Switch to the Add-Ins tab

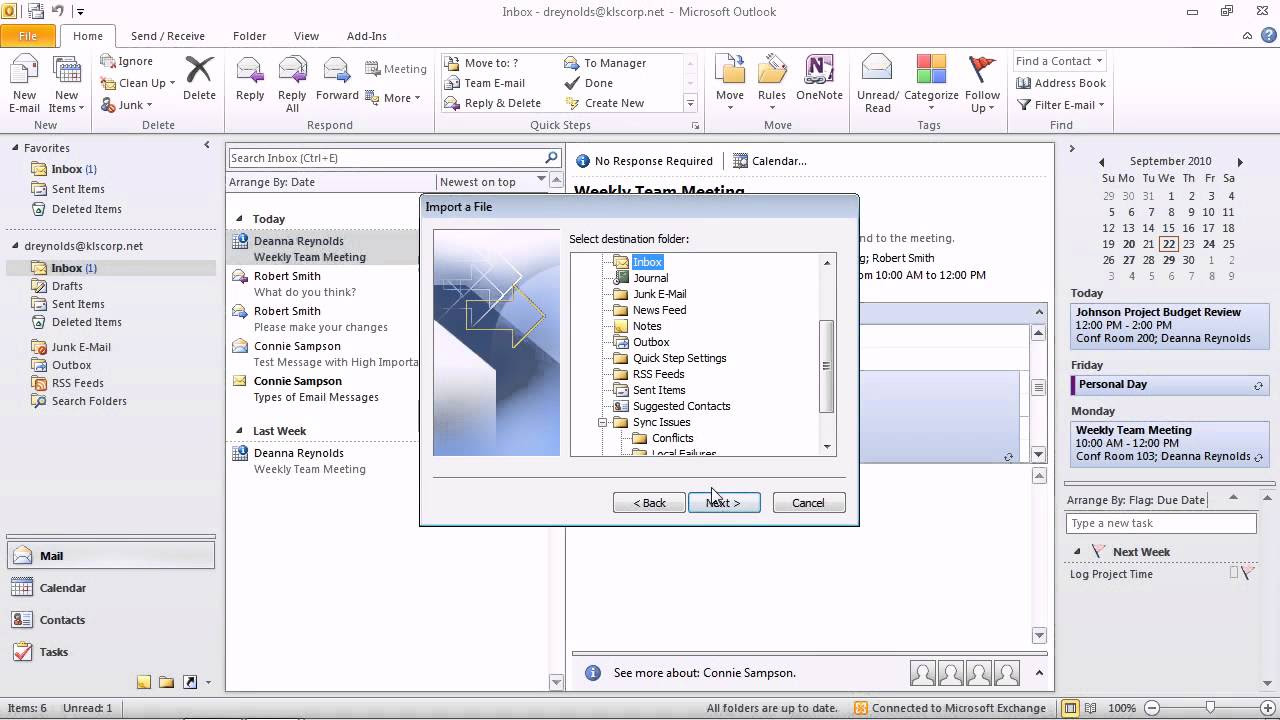[366, 36]
